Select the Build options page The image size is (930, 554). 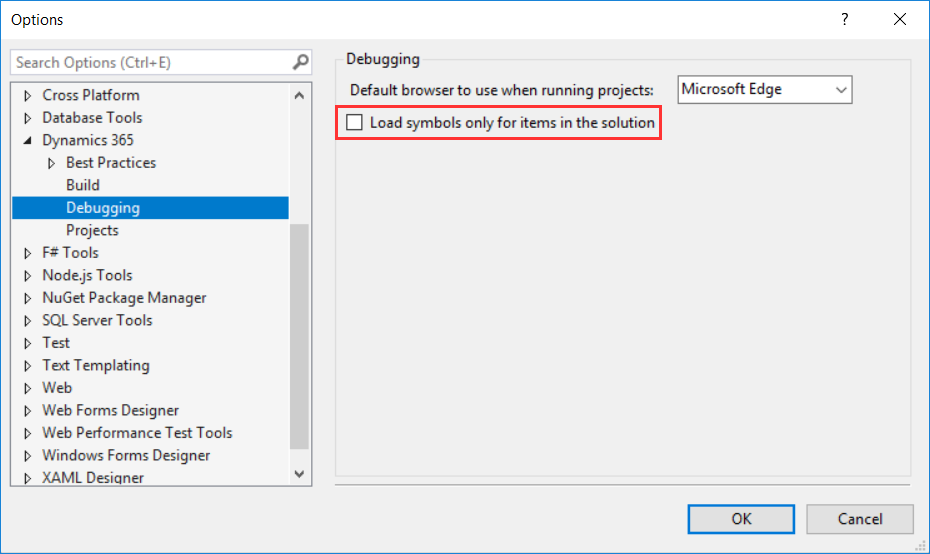point(83,185)
